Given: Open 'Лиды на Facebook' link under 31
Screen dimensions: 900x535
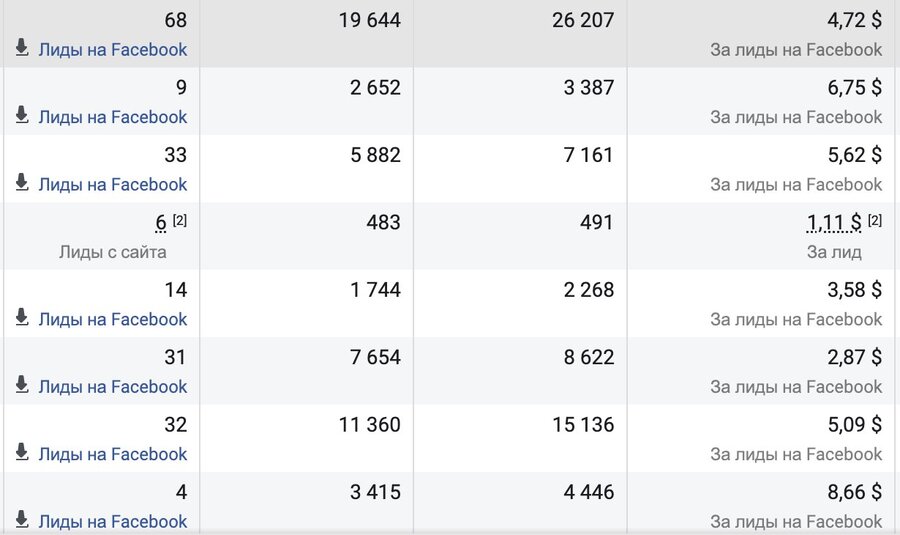Looking at the screenshot, I should click(112, 387).
